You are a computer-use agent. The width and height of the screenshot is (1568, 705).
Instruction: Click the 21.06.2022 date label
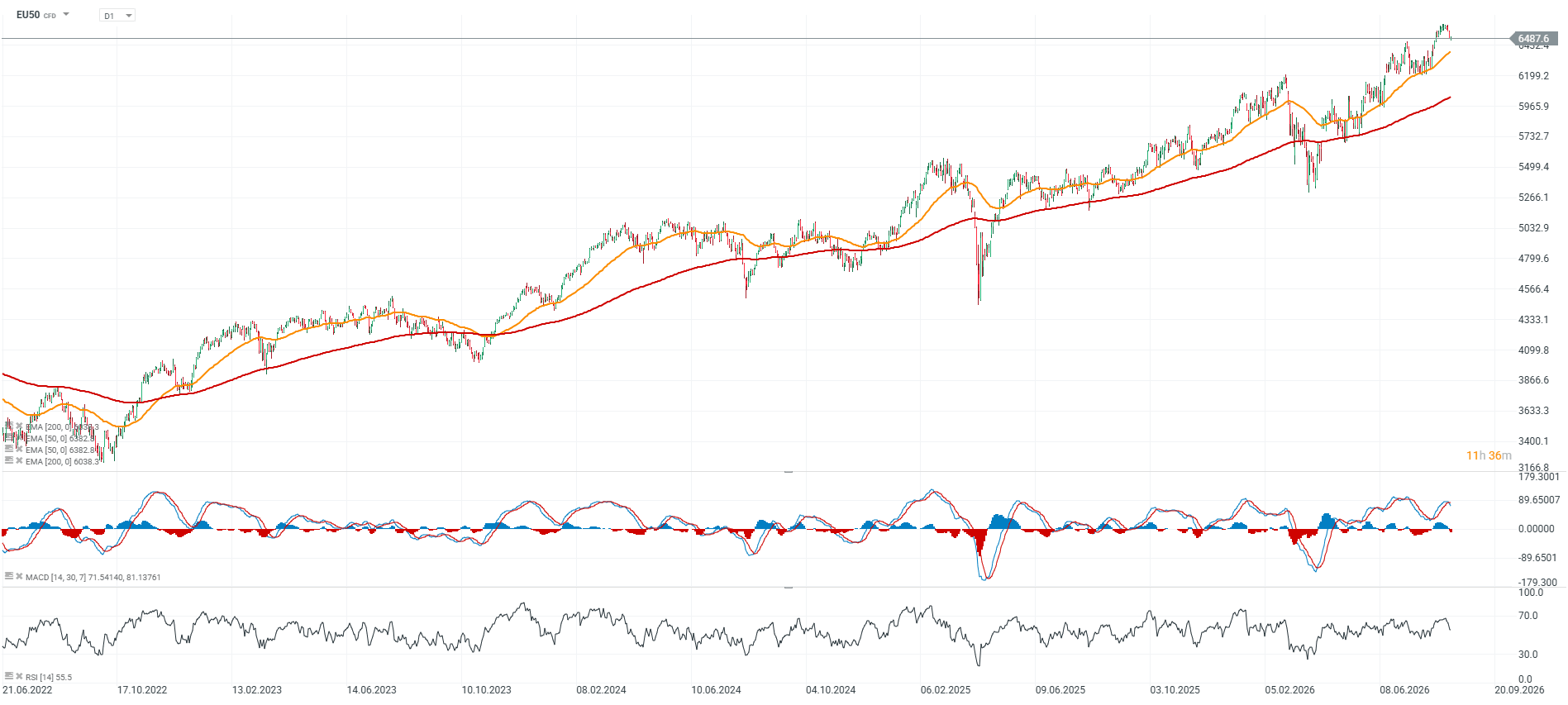pyautogui.click(x=27, y=690)
